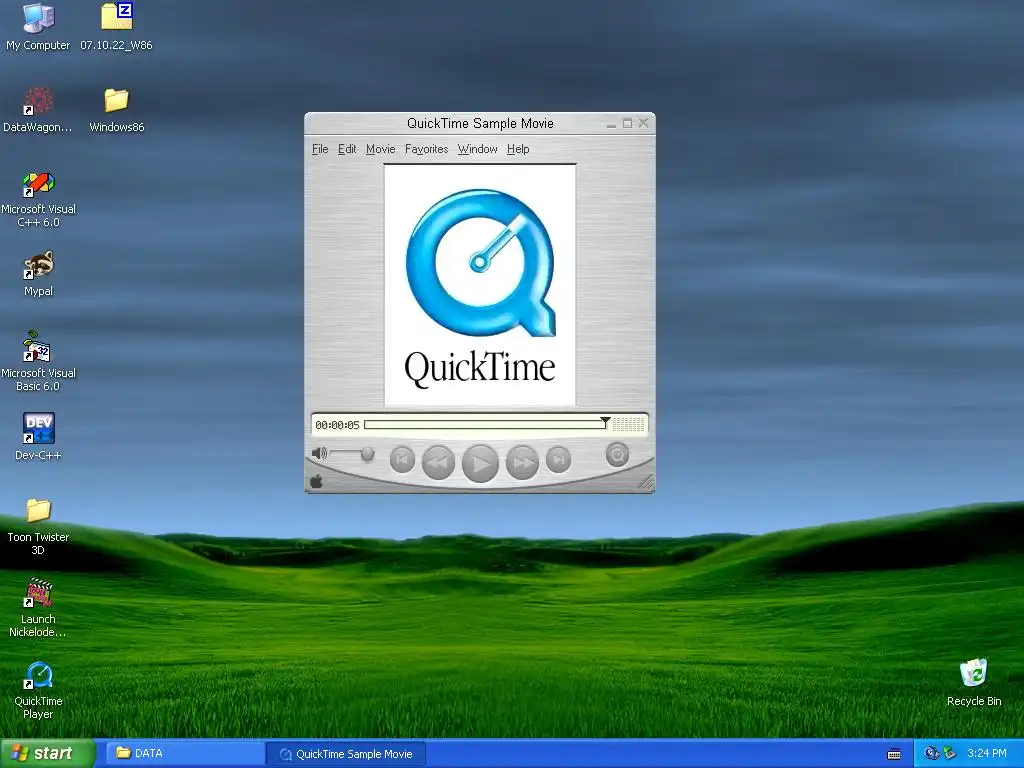Image resolution: width=1024 pixels, height=768 pixels.
Task: Click the 00:00:05 time display
Action: (x=337, y=425)
